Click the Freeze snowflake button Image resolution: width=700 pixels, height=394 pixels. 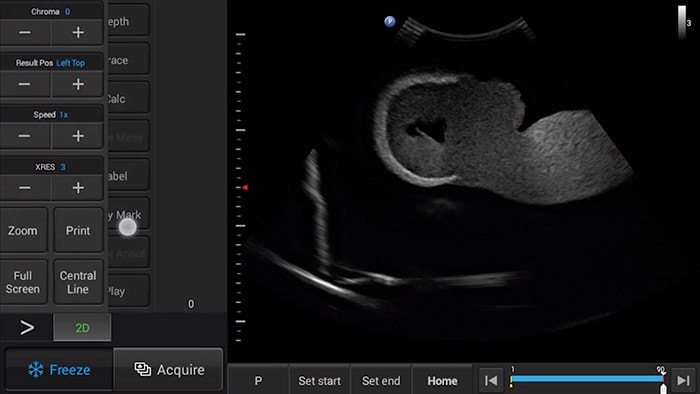pyautogui.click(x=58, y=369)
